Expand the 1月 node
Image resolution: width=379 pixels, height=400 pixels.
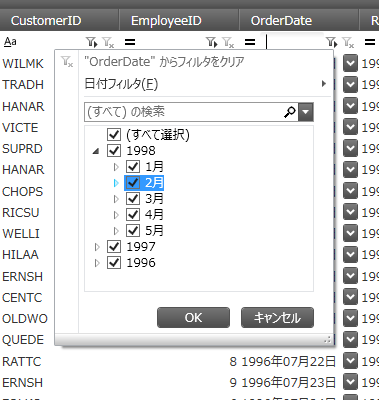[116, 167]
